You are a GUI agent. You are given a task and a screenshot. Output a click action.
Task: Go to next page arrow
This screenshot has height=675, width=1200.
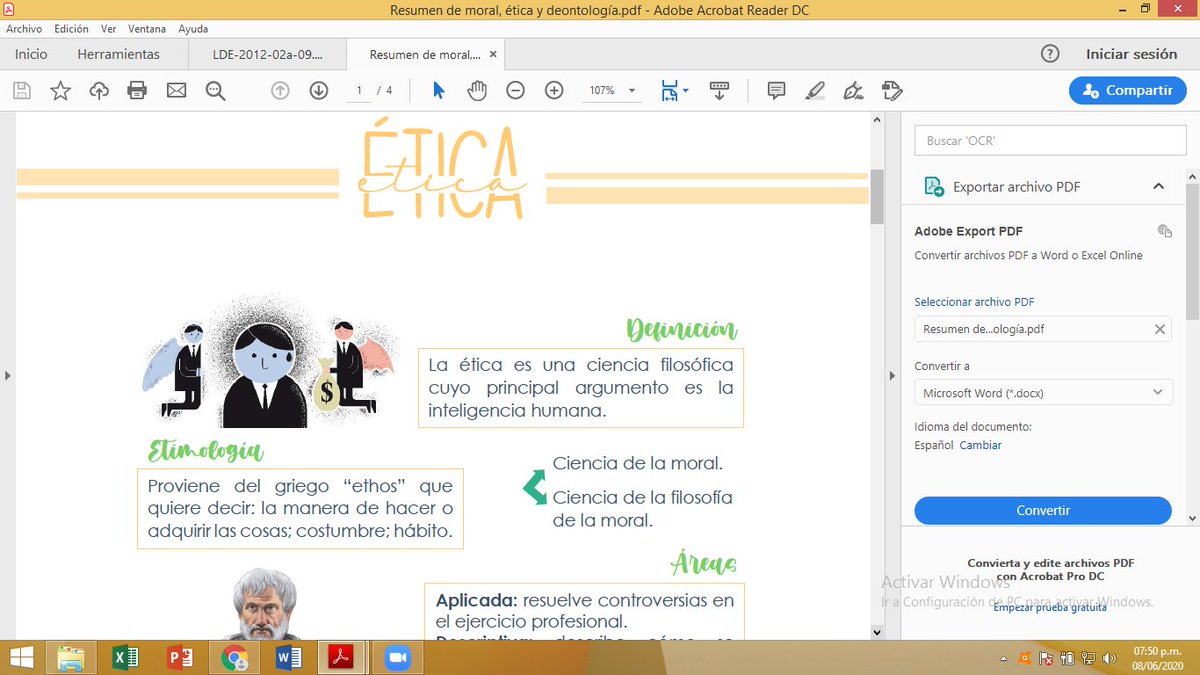319,91
